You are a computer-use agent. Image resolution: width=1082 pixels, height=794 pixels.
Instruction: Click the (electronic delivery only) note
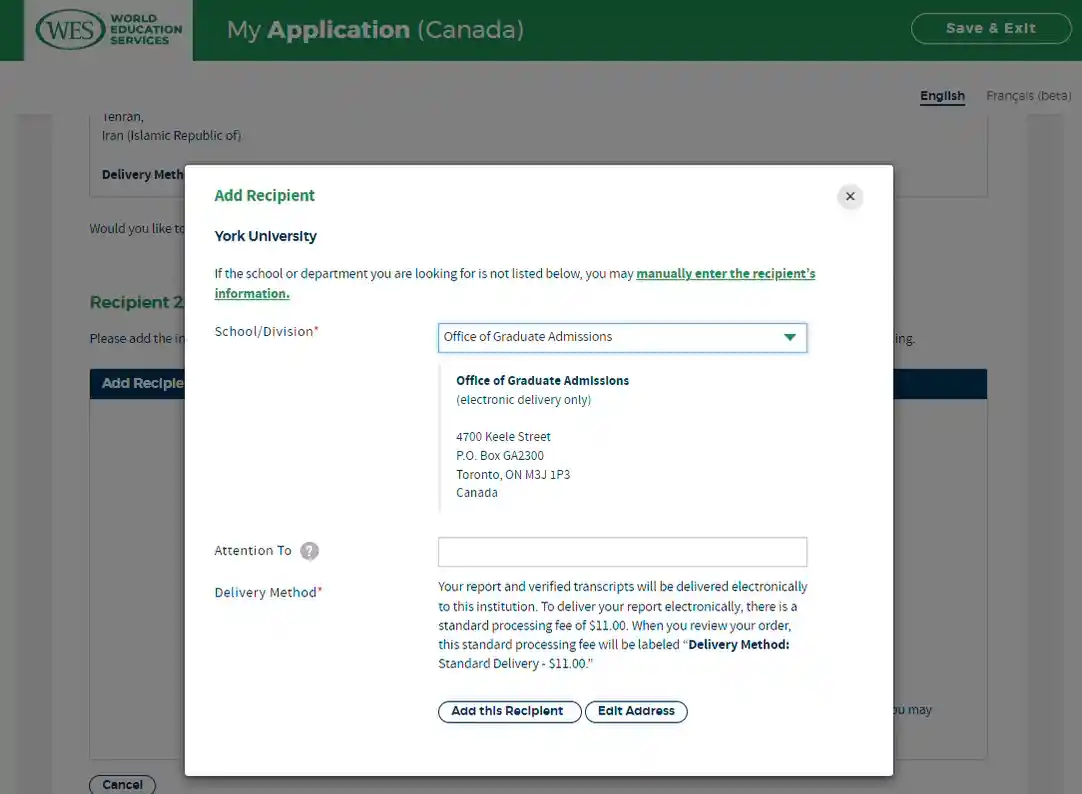[523, 400]
